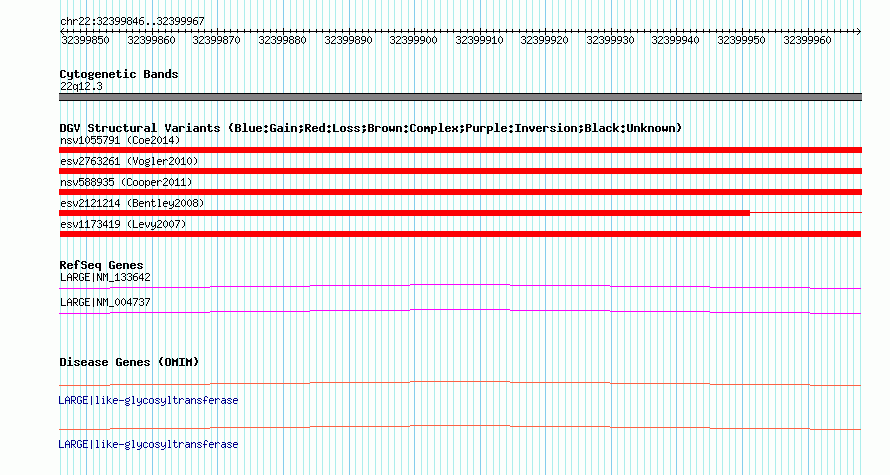Click ruler position 32399930
Viewport: 890px width, 475px height.
click(610, 40)
